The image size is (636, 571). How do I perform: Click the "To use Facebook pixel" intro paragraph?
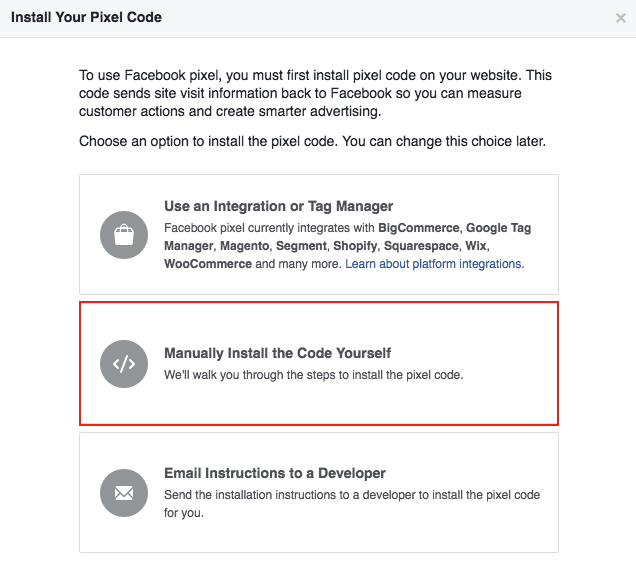(316, 92)
